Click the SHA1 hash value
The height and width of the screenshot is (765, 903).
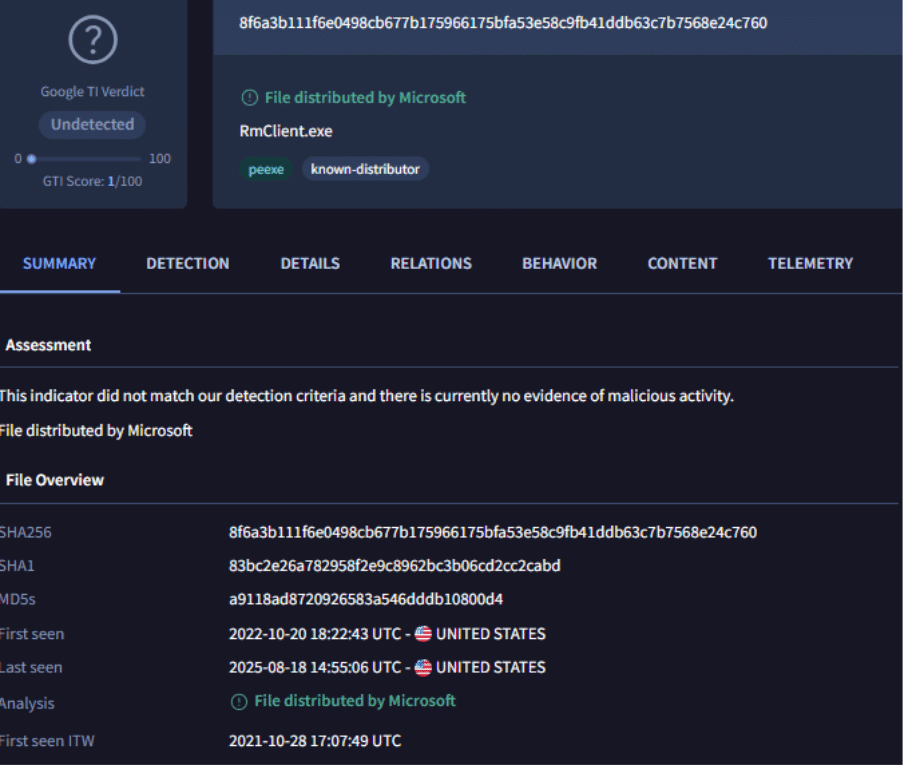point(394,566)
